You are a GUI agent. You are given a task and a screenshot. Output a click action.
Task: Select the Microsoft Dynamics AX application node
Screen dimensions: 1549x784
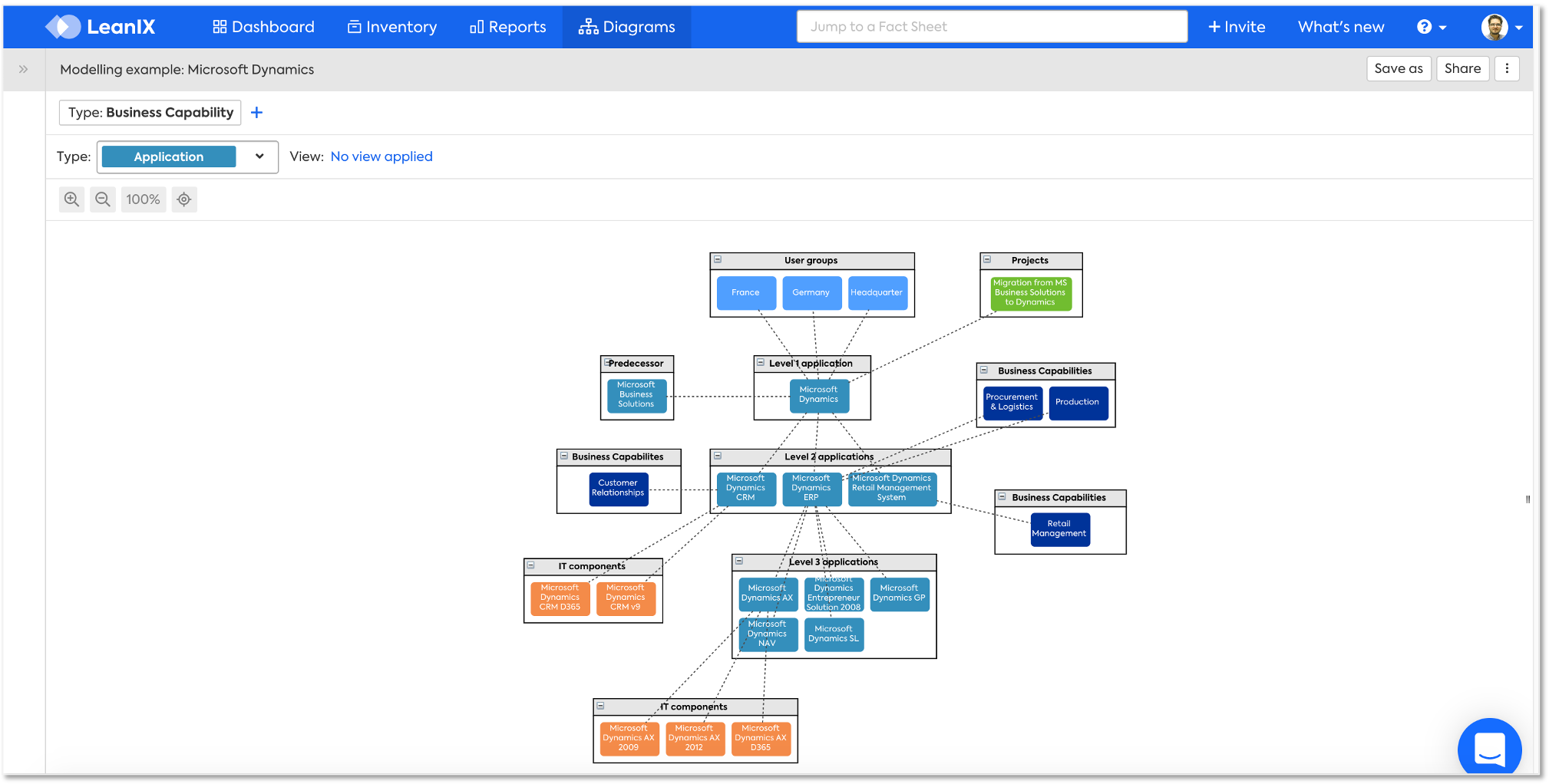(768, 595)
